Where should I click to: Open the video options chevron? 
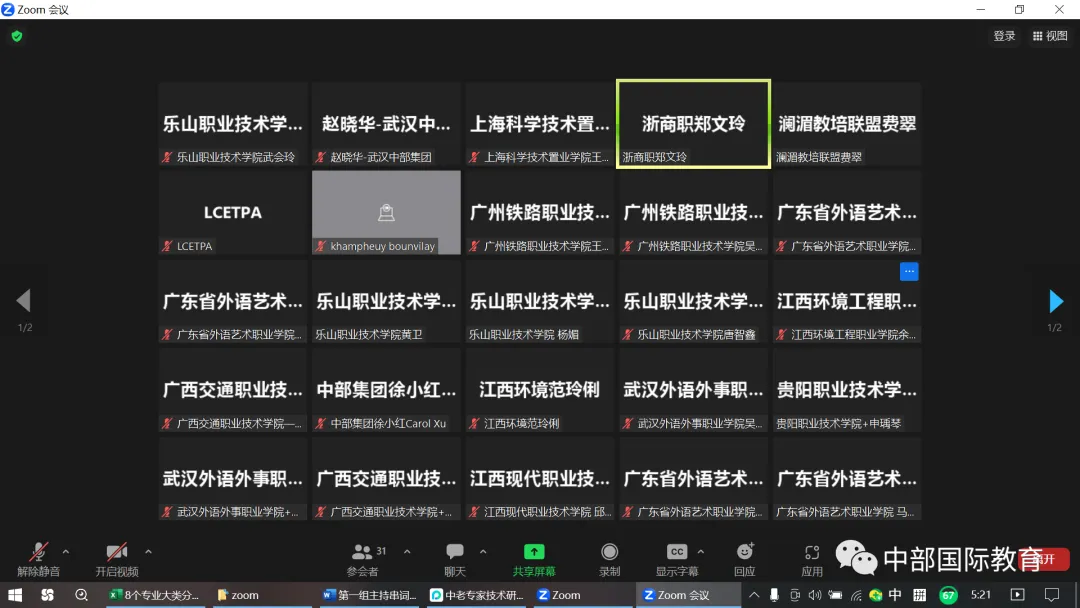[x=148, y=549]
